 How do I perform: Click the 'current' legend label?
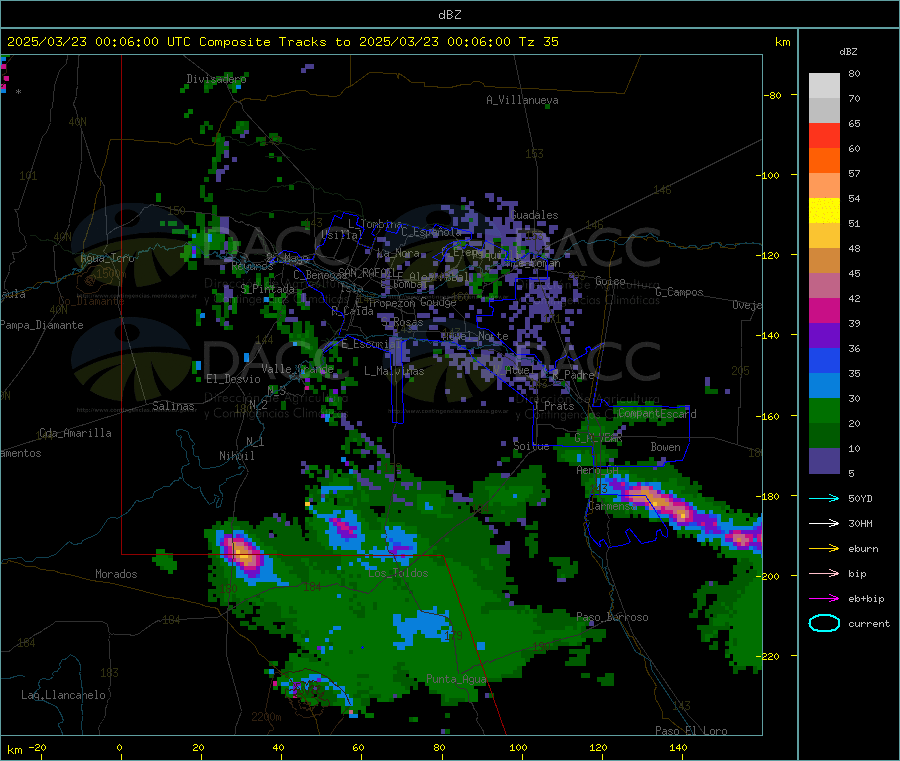[869, 623]
